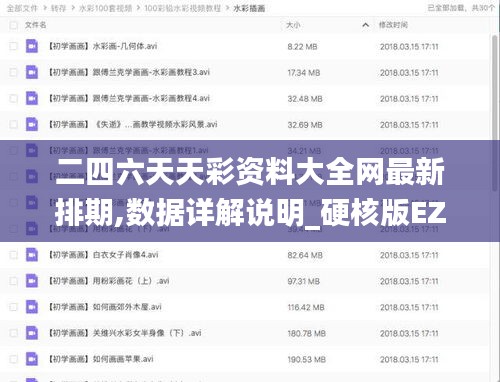Check the box for 如何画郊外木屋.avi
The height and width of the screenshot is (382, 500).
[13, 307]
